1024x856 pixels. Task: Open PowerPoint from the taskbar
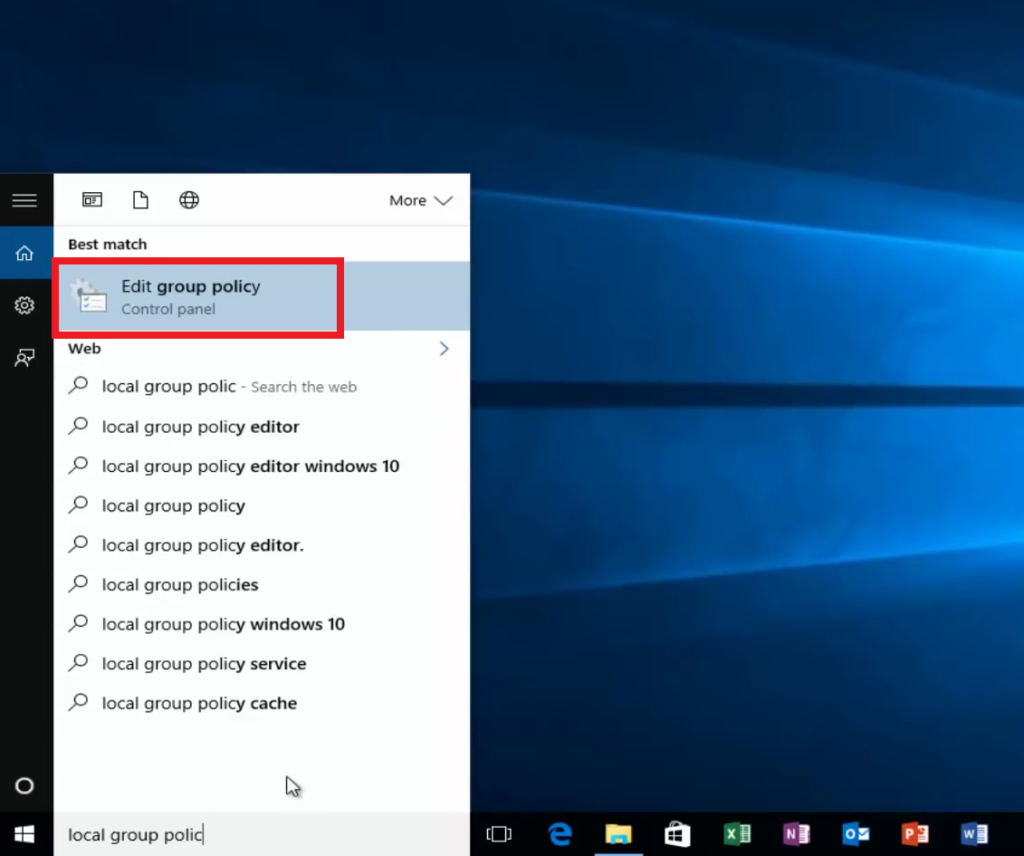click(914, 834)
